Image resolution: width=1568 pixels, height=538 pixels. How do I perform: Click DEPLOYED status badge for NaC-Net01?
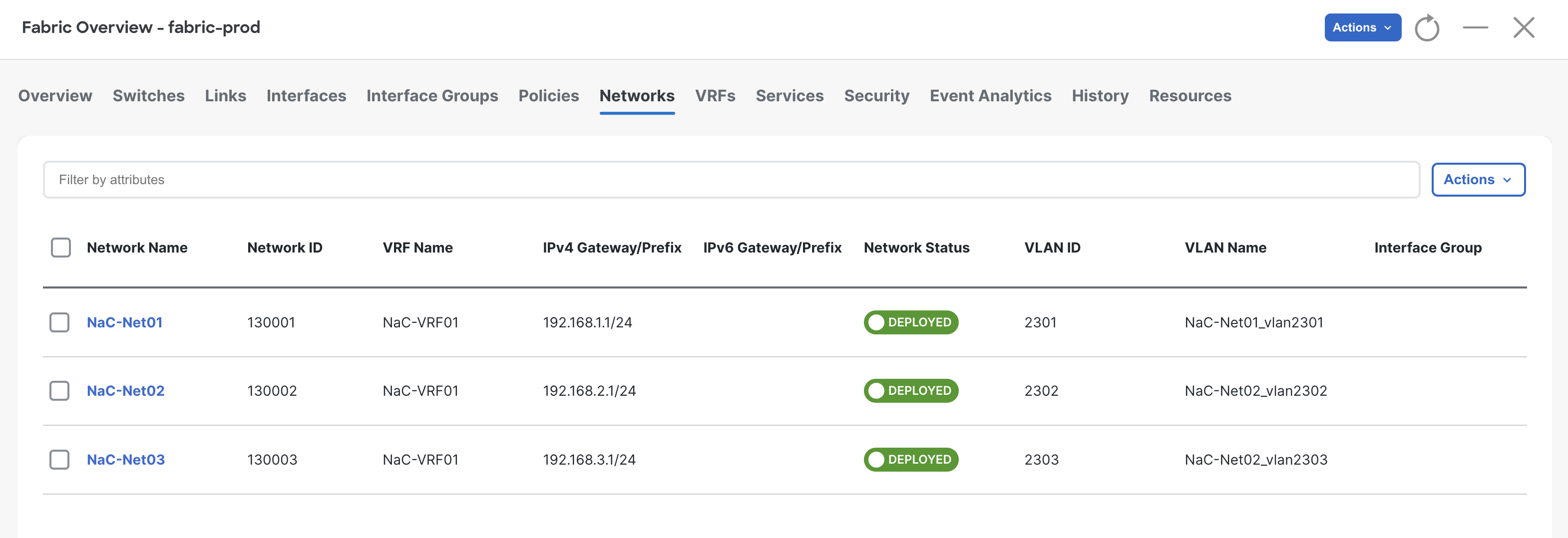point(911,322)
